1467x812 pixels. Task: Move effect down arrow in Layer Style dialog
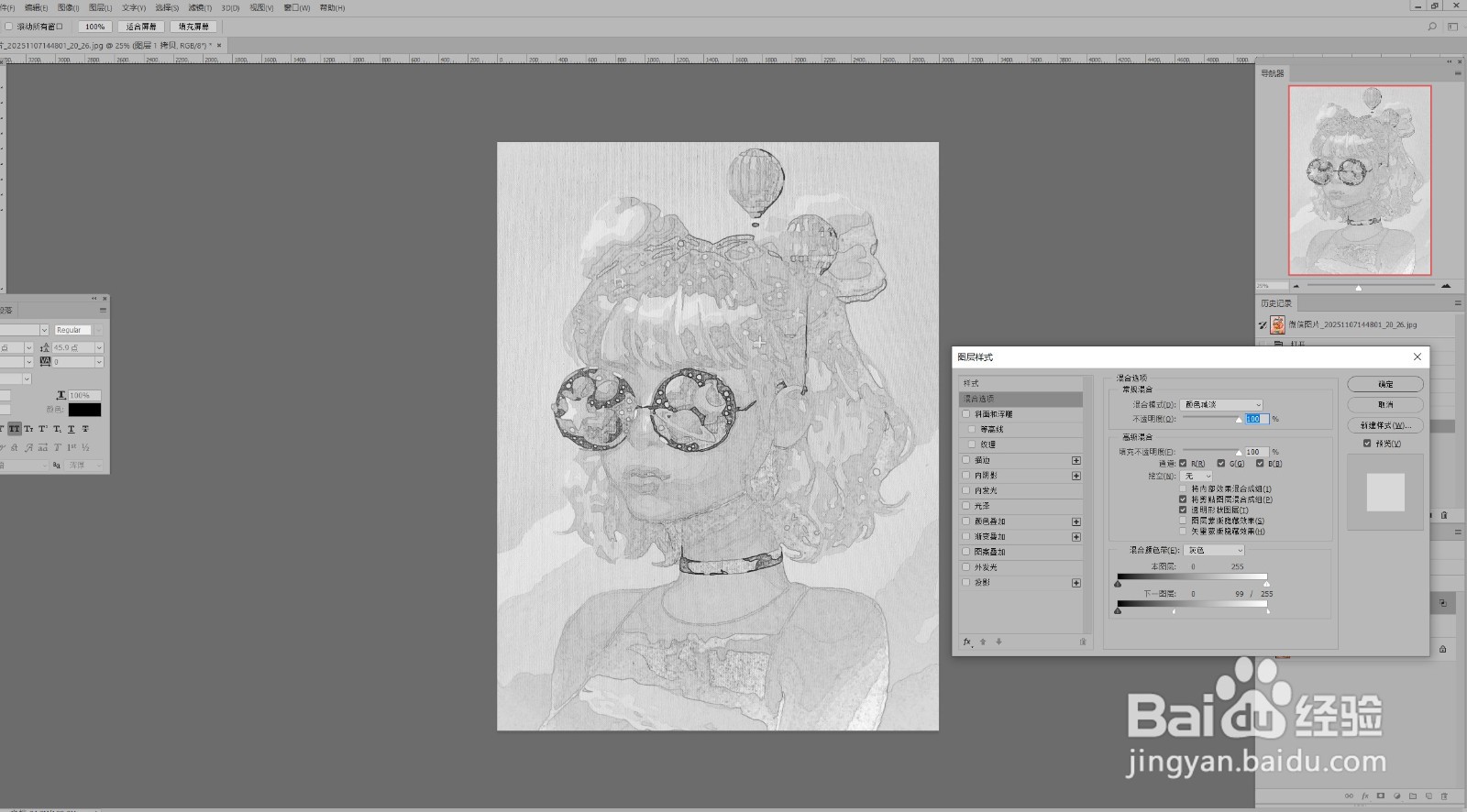coord(998,642)
